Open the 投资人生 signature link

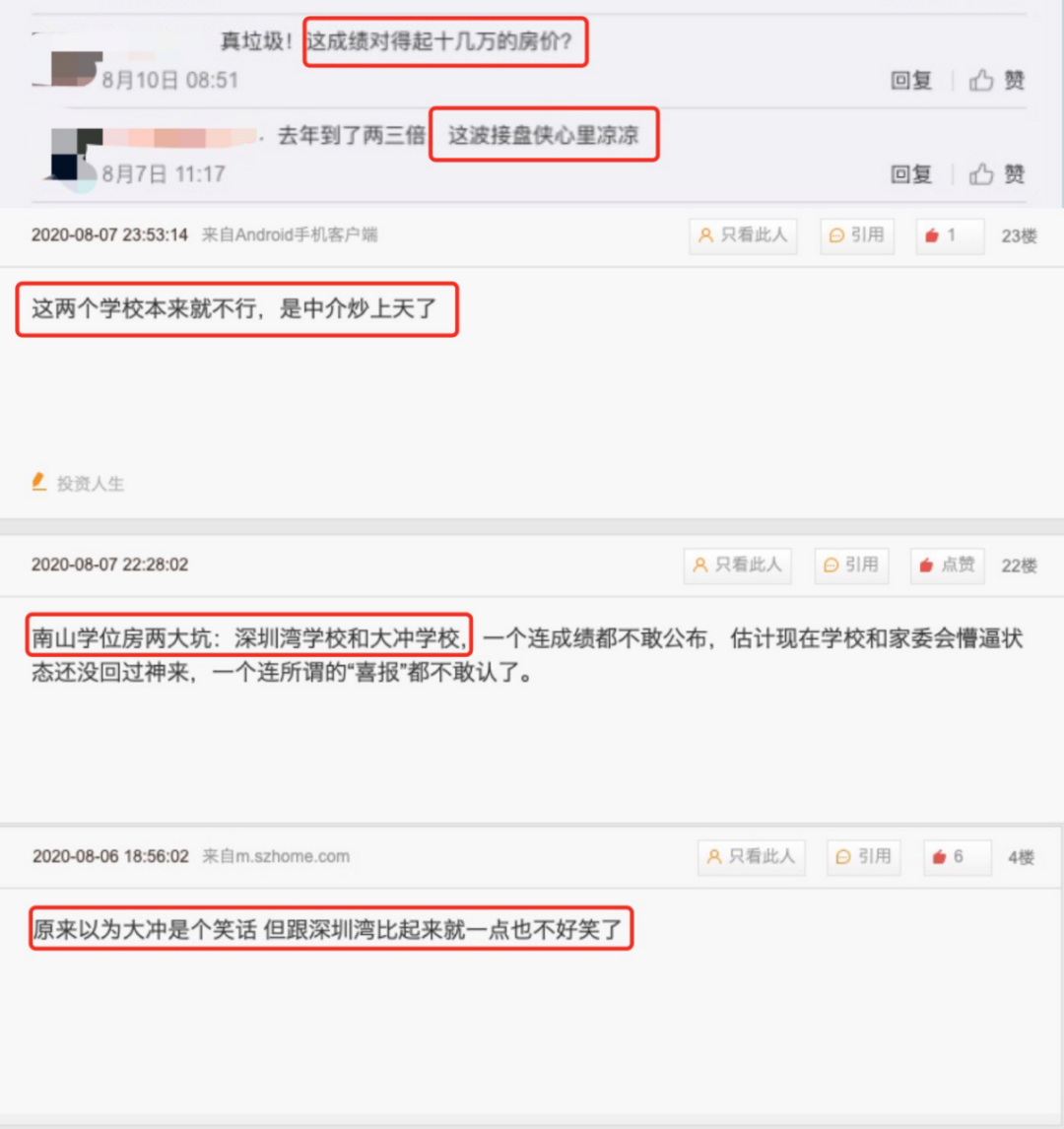(x=91, y=484)
